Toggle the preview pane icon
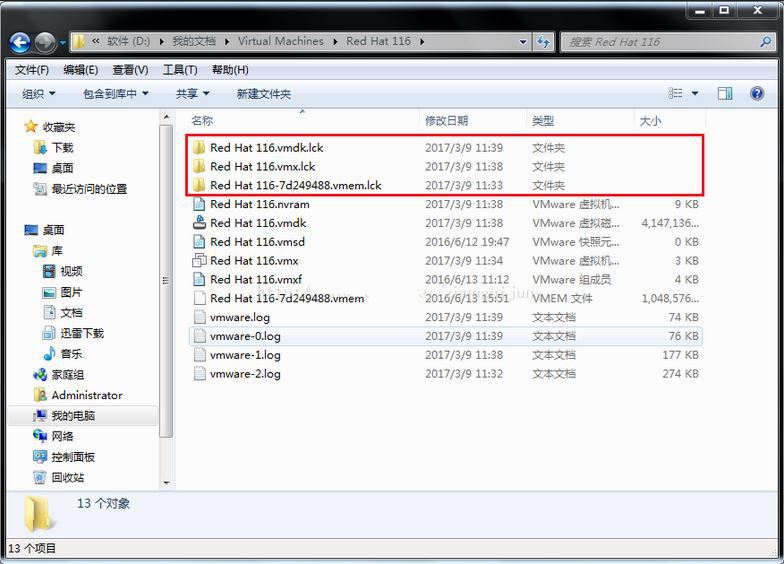The width and height of the screenshot is (784, 564). [x=725, y=93]
